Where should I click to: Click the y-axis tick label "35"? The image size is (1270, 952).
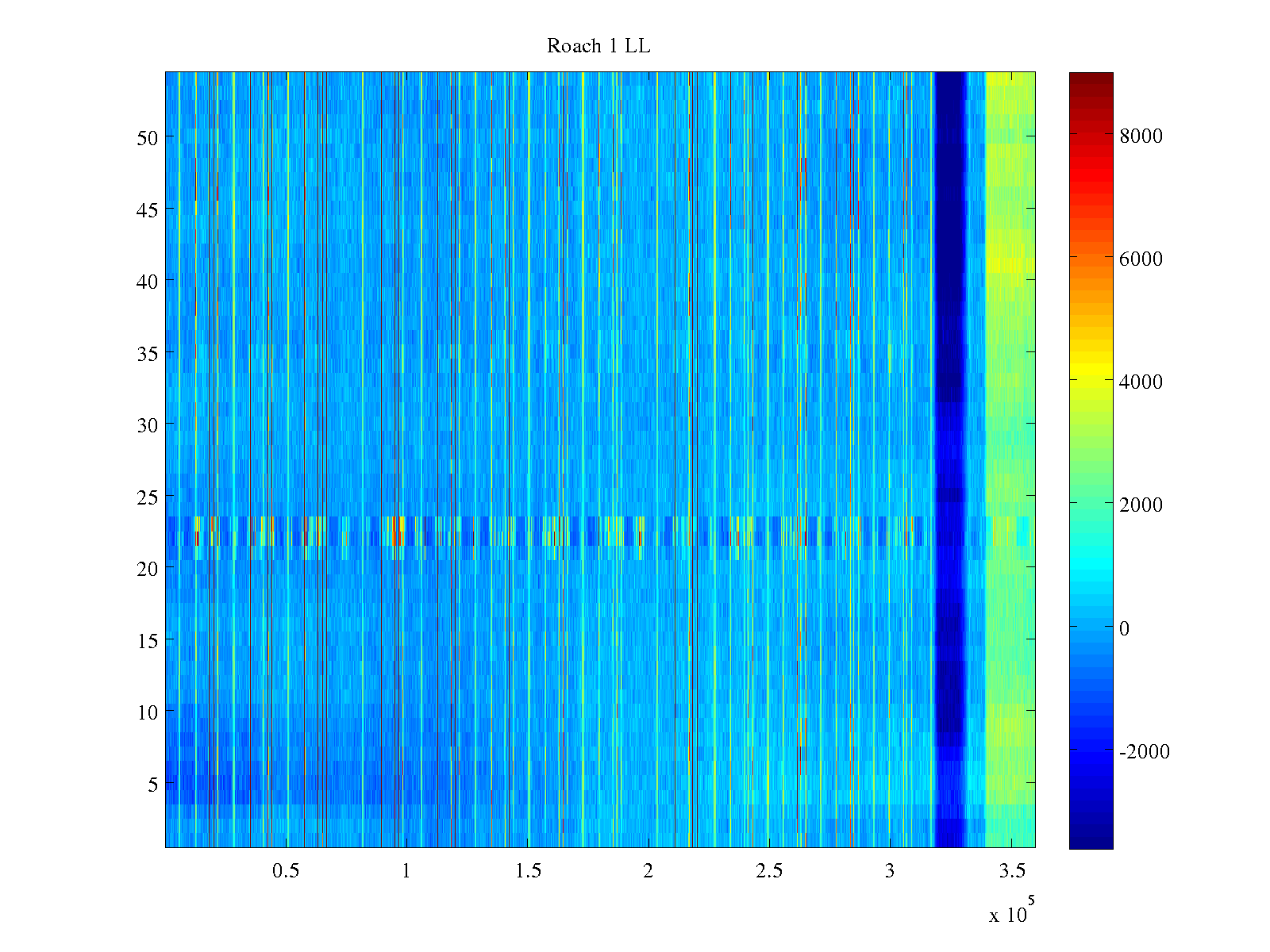point(148,353)
